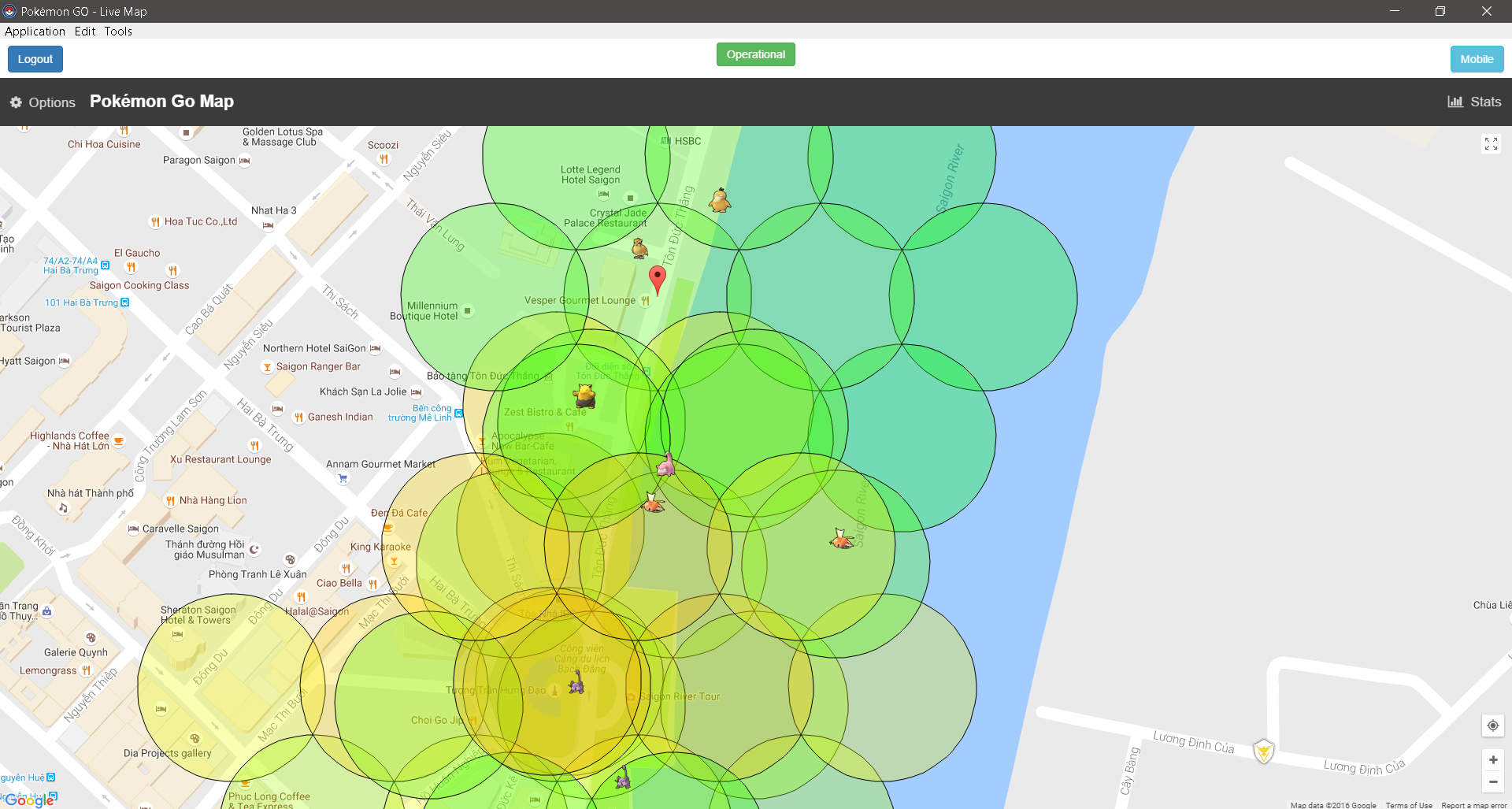
Task: Select the Magikarp near Saigon River
Action: 841,539
